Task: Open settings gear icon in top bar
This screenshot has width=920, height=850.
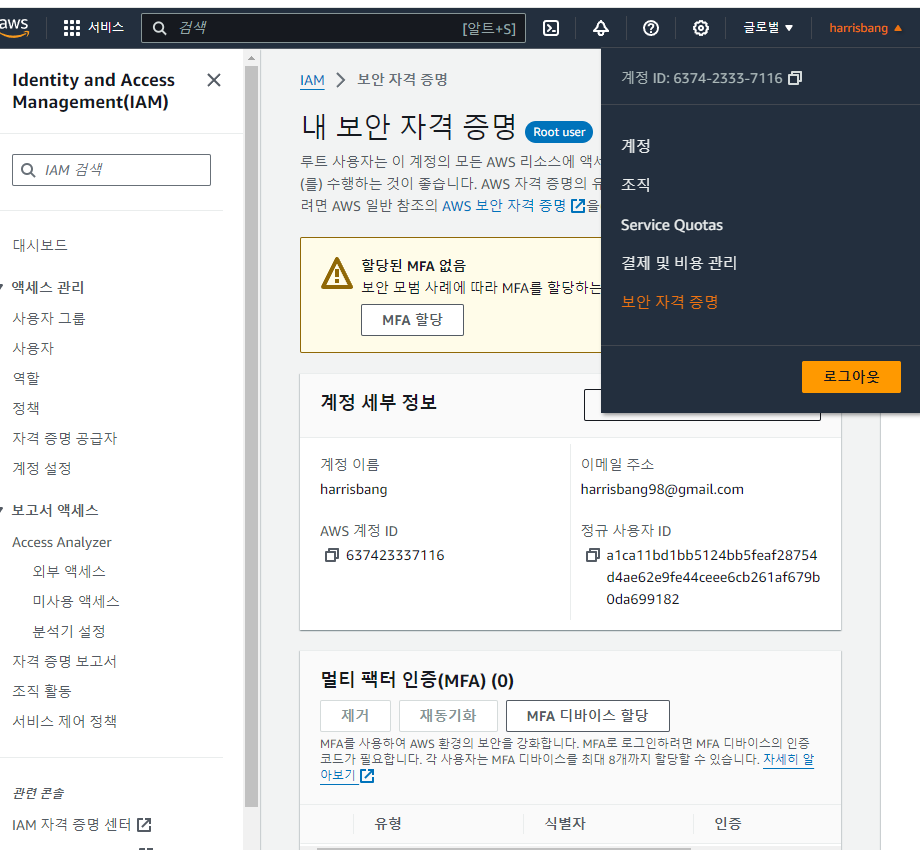Action: click(x=701, y=28)
